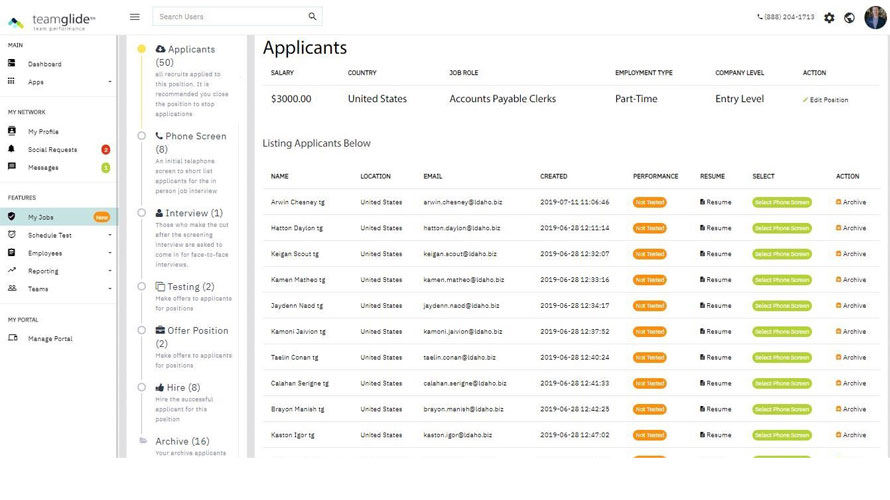Viewport: 890px width, 500px height.
Task: Open the hamburger menu icon
Action: click(135, 17)
